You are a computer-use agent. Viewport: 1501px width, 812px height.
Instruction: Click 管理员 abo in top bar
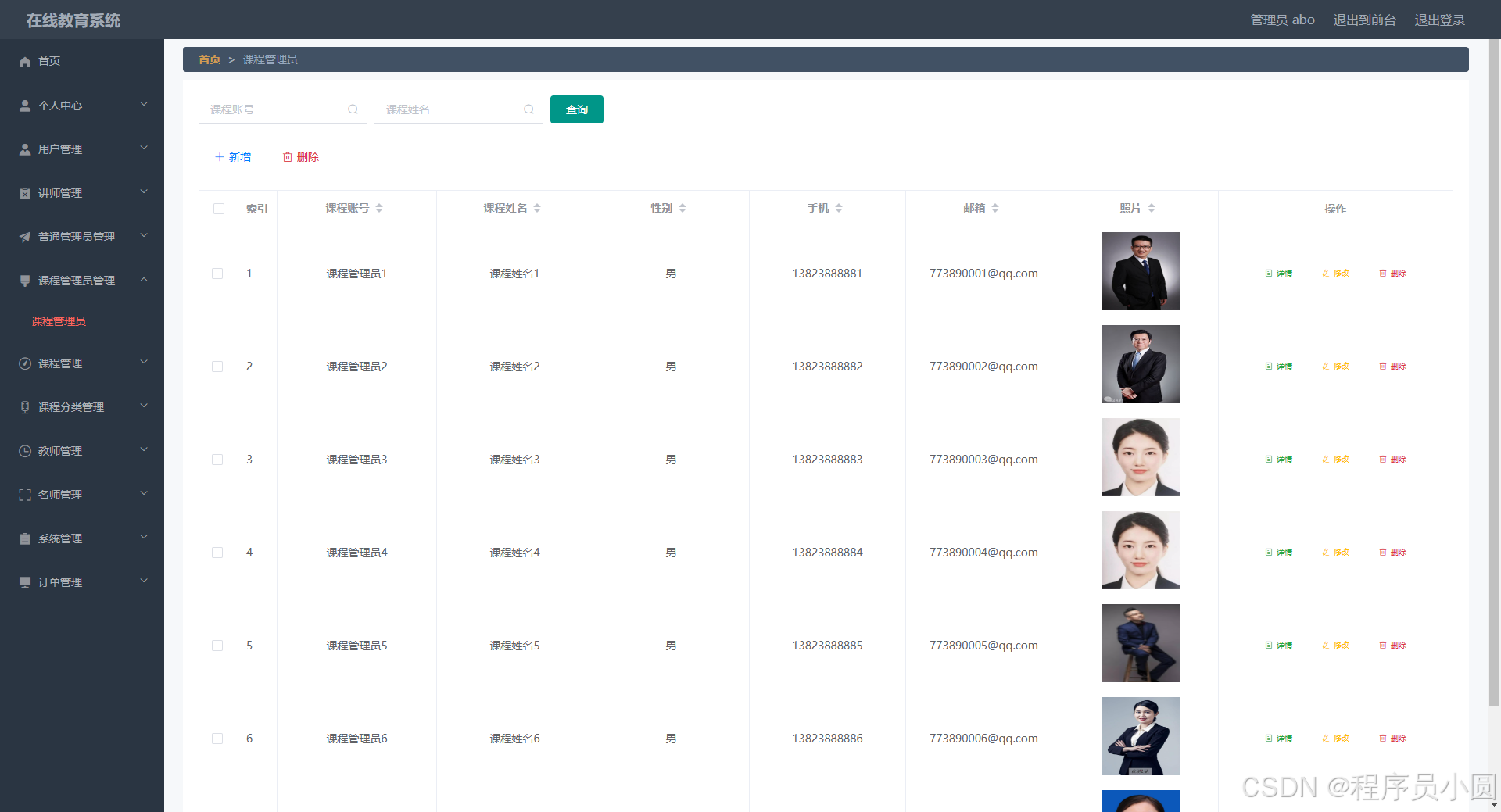(1282, 20)
